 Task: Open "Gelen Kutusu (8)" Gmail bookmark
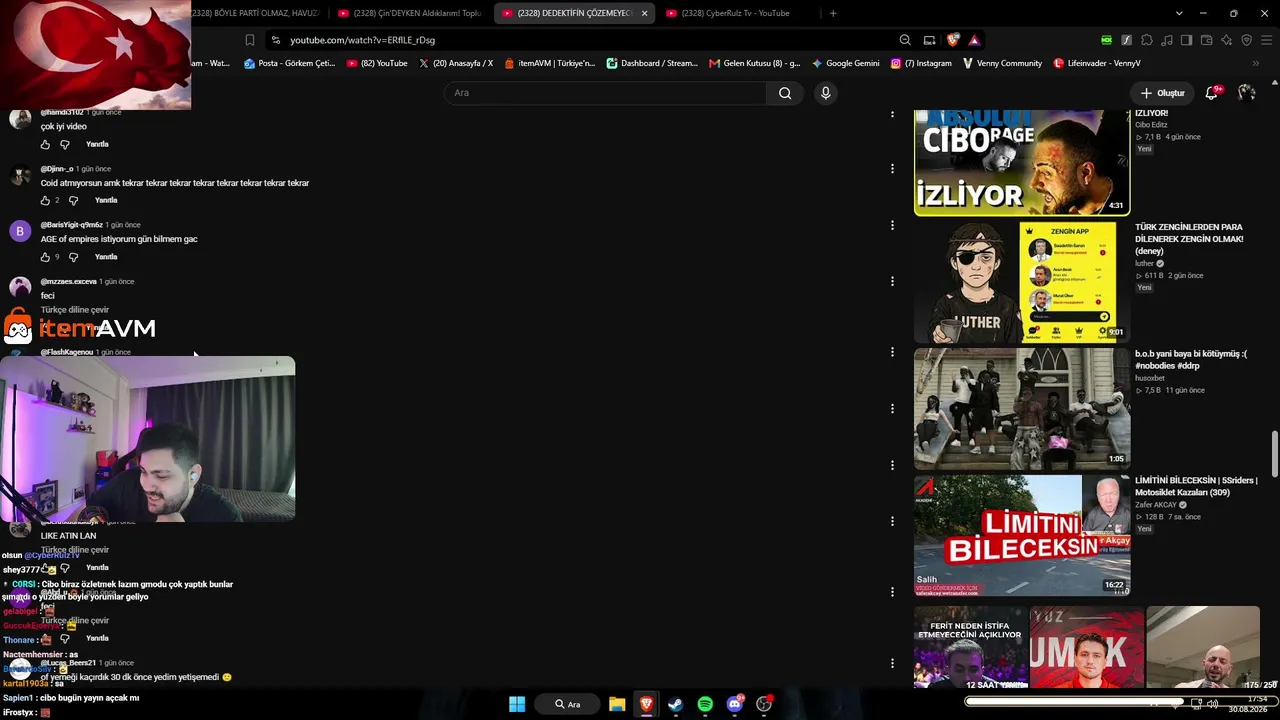(x=755, y=63)
